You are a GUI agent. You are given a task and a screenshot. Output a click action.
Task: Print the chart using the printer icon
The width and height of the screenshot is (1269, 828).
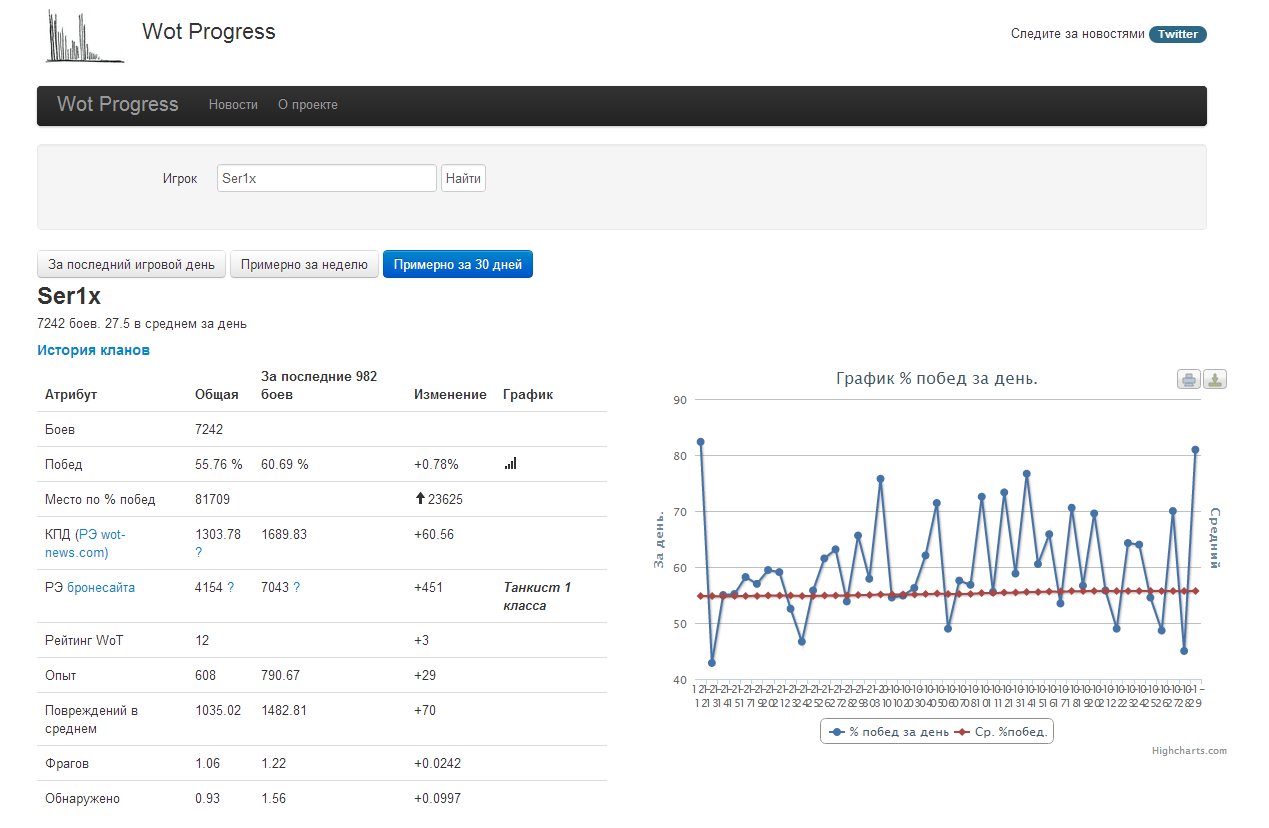pyautogui.click(x=1188, y=379)
